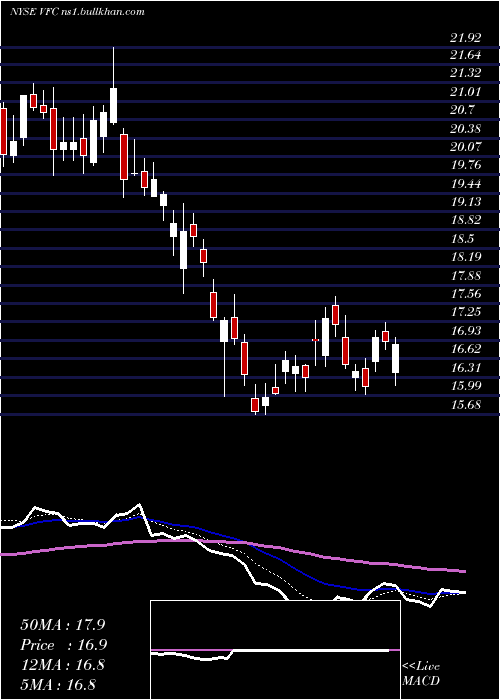The height and width of the screenshot is (700, 500).
Task: Click the 21.64 price axis label
Action: pos(466,55)
